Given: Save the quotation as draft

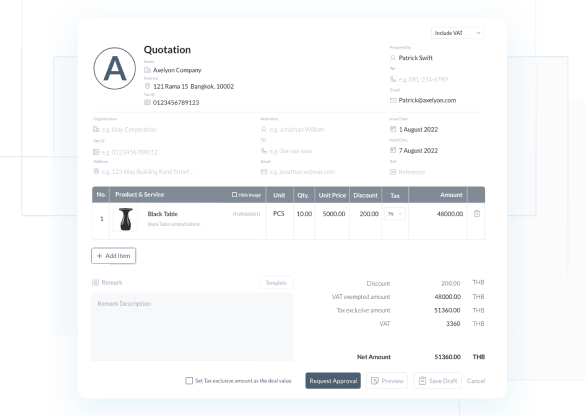Looking at the screenshot, I should tap(437, 381).
